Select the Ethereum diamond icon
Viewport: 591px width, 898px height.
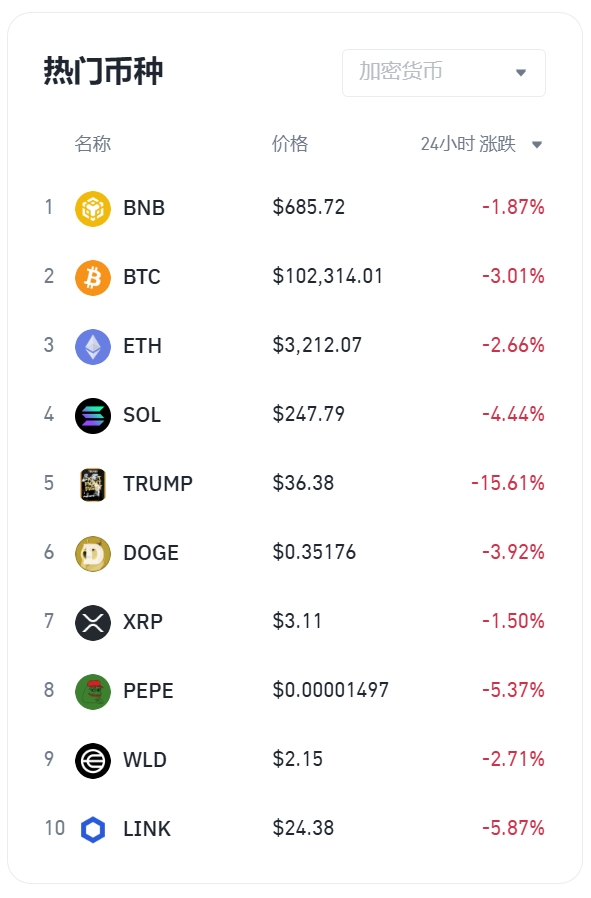[93, 346]
